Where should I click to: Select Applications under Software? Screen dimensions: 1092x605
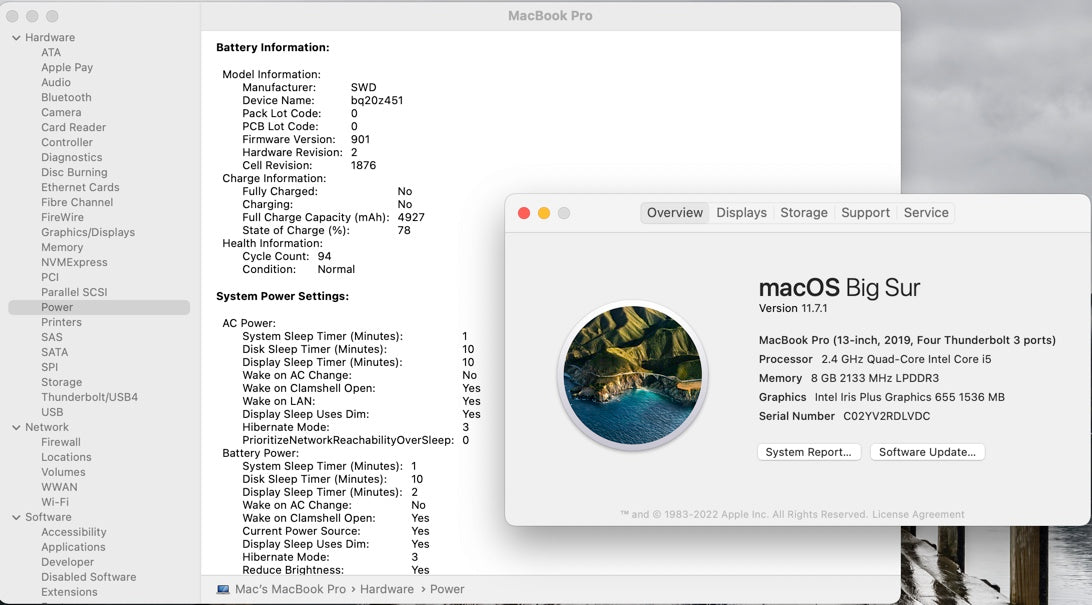point(73,548)
